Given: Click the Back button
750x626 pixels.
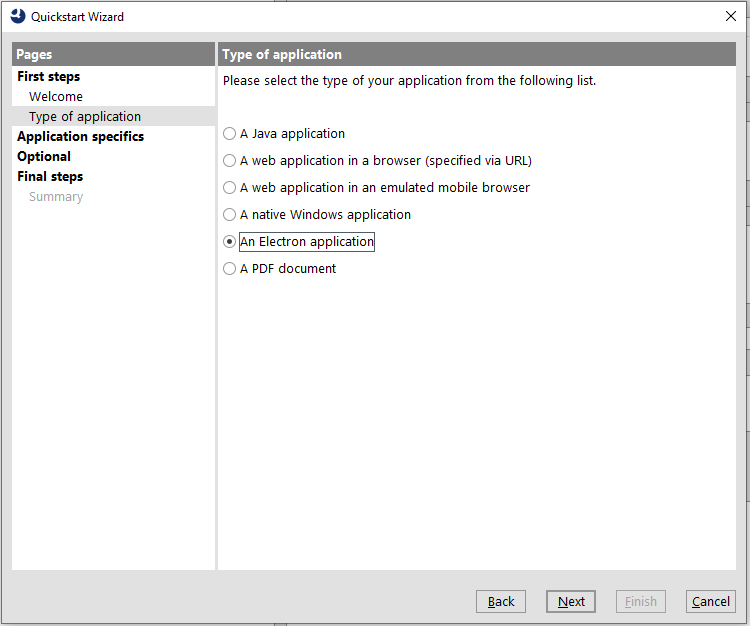Looking at the screenshot, I should tap(501, 601).
